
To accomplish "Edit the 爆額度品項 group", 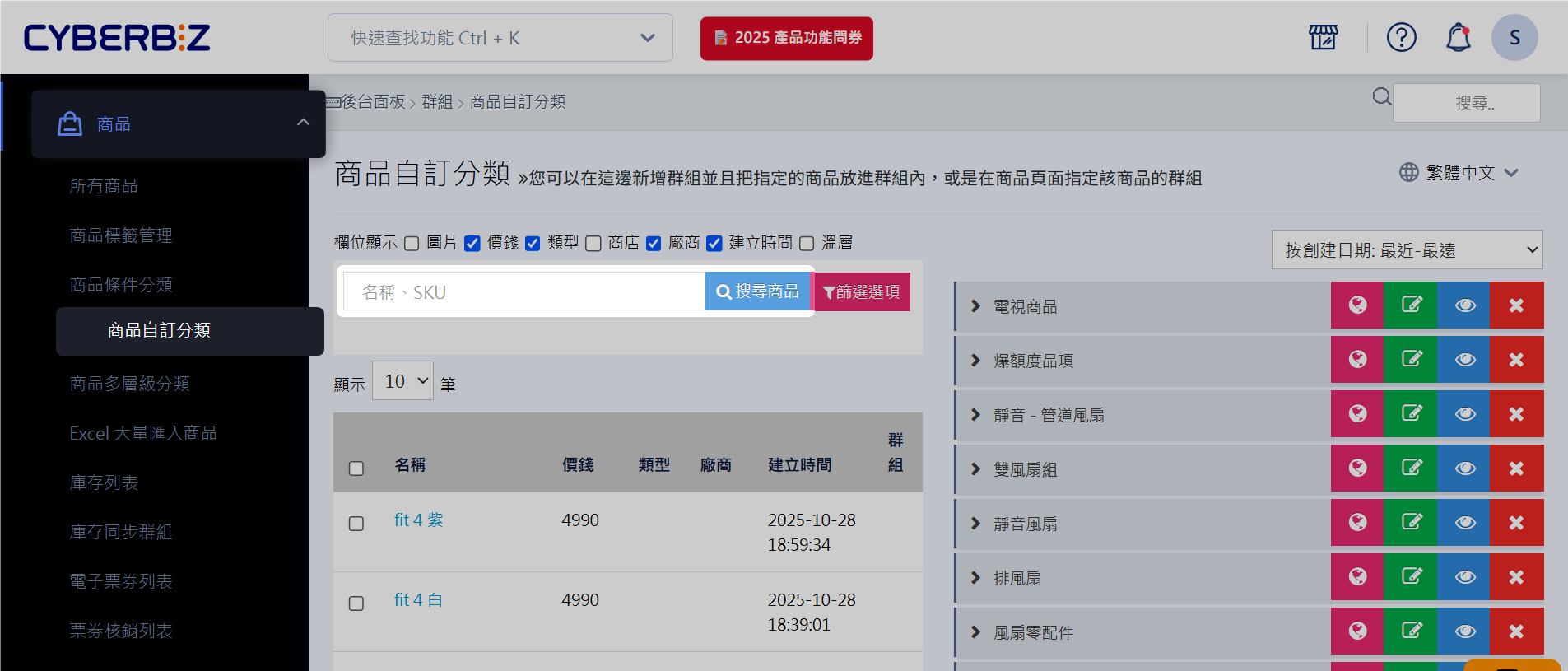I will point(1411,360).
